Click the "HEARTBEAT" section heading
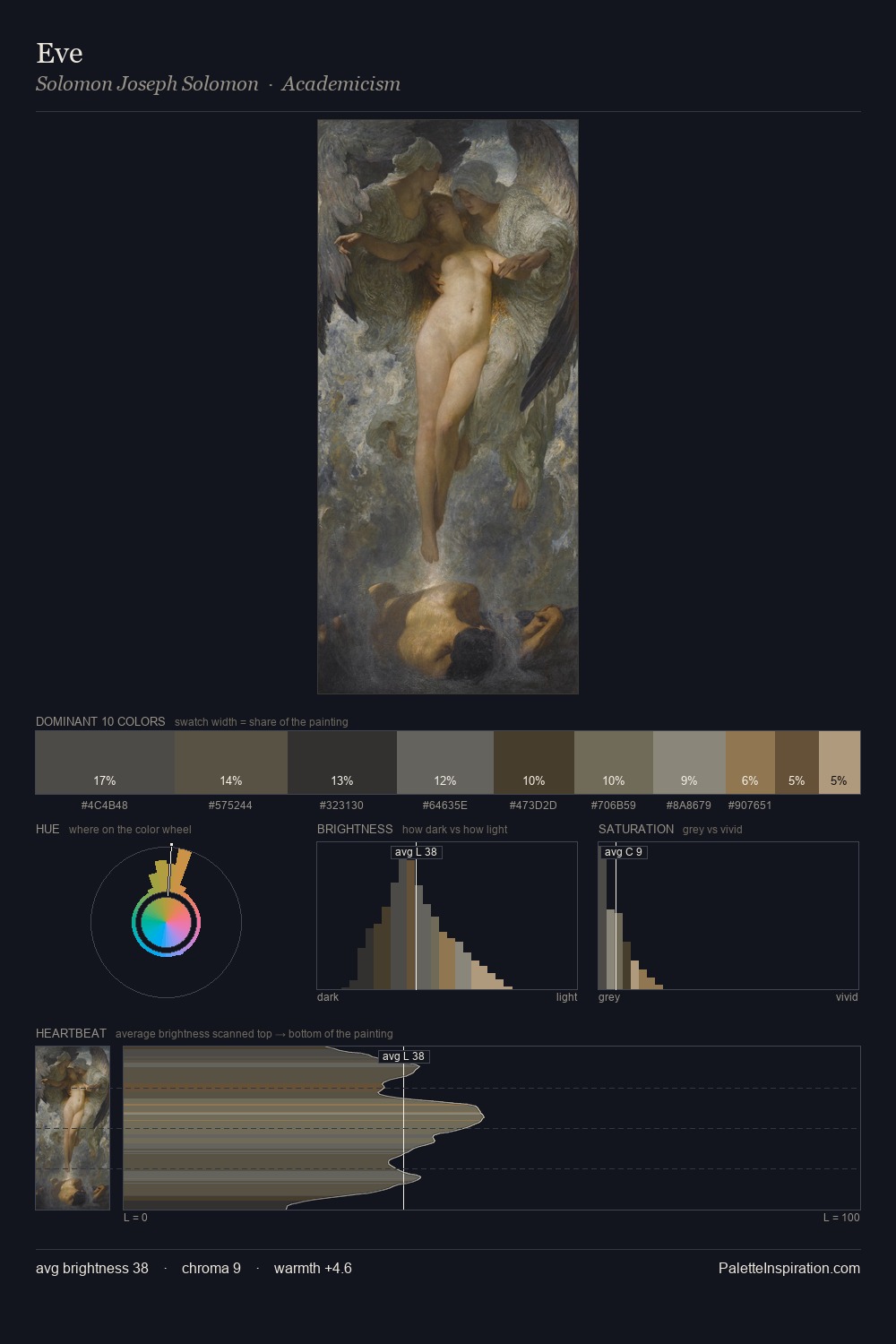Screen dimensions: 896x1344 [71, 1033]
